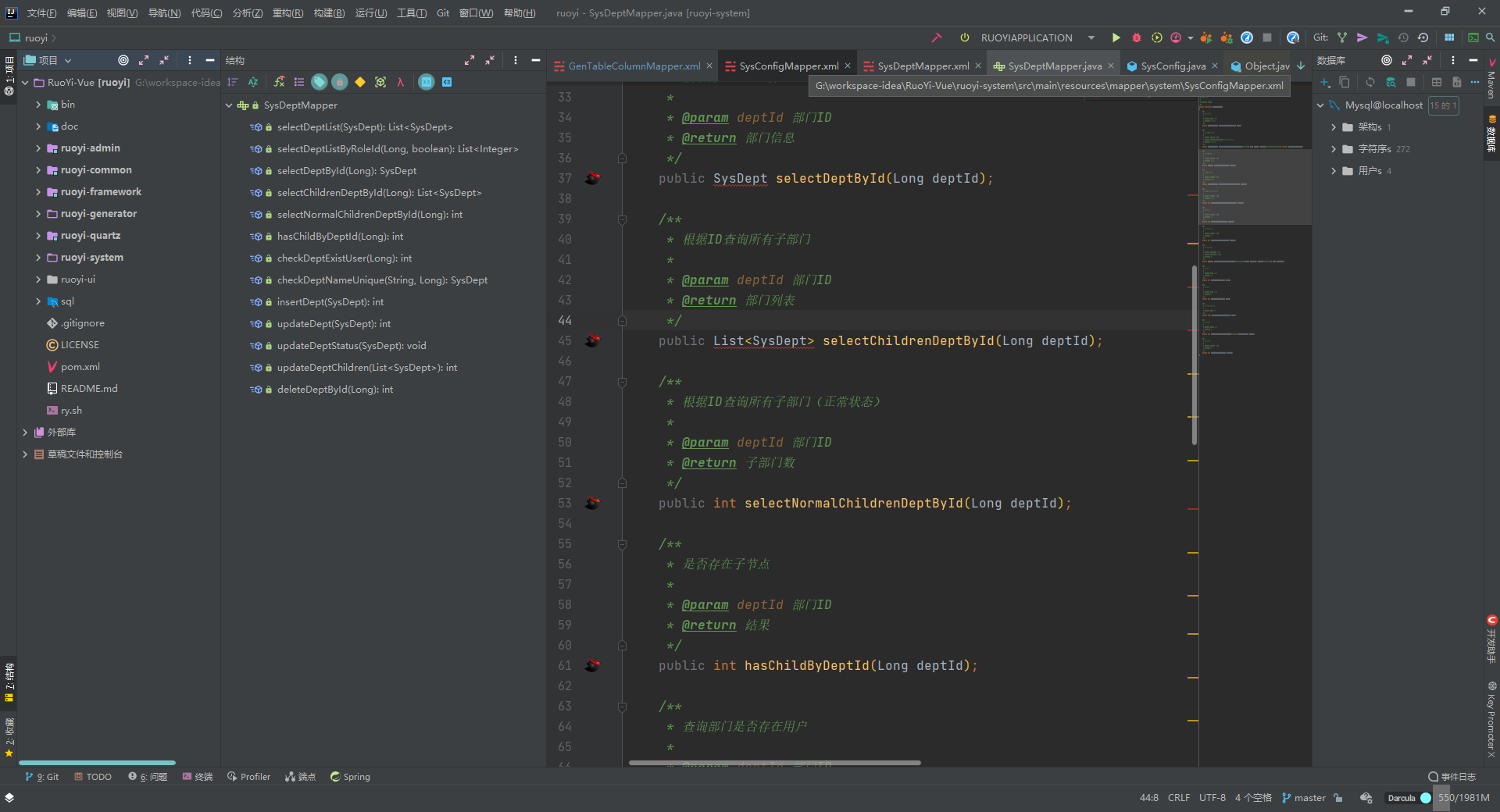Screen dimensions: 1500x812
Task: Refresh the Mysql@localhost data source
Action: point(1370,82)
